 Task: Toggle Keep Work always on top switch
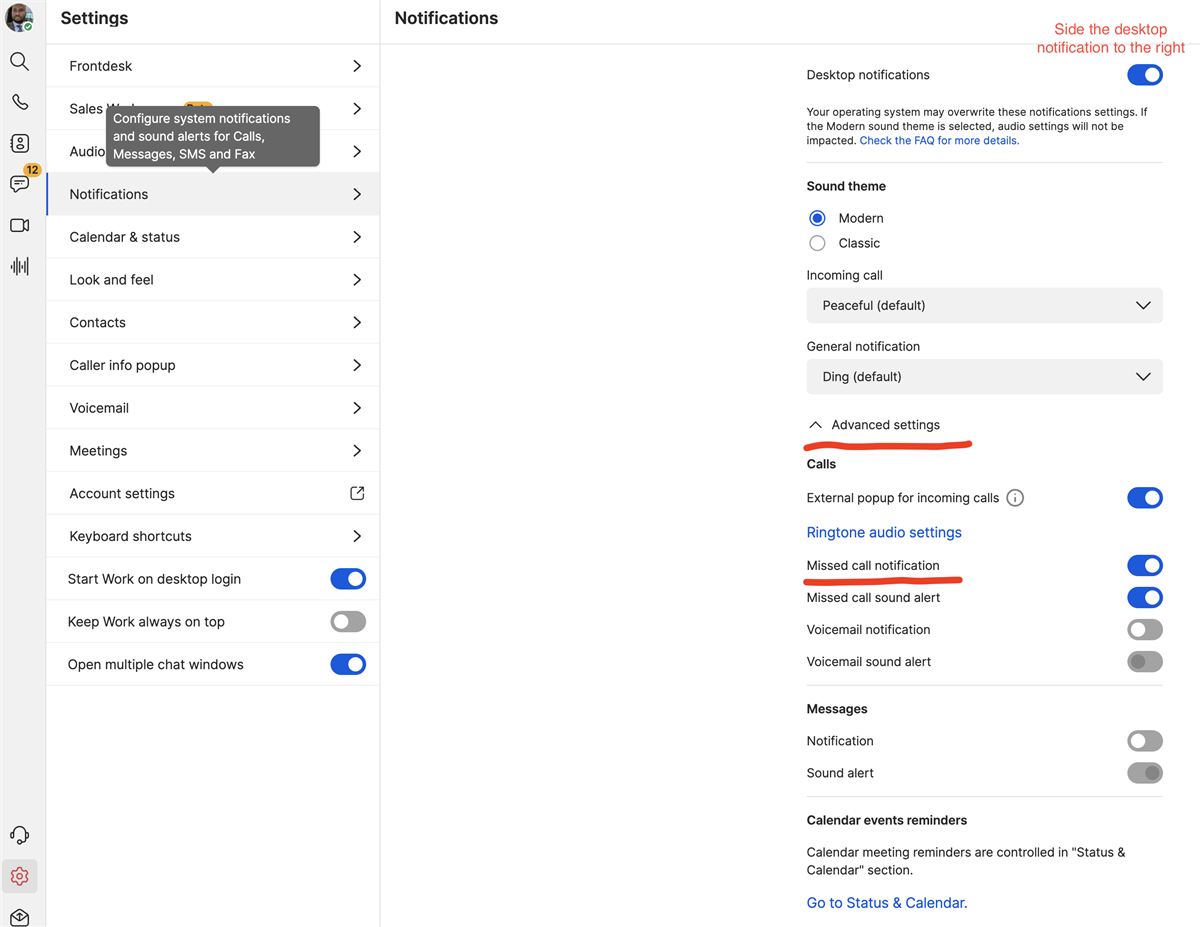[348, 621]
